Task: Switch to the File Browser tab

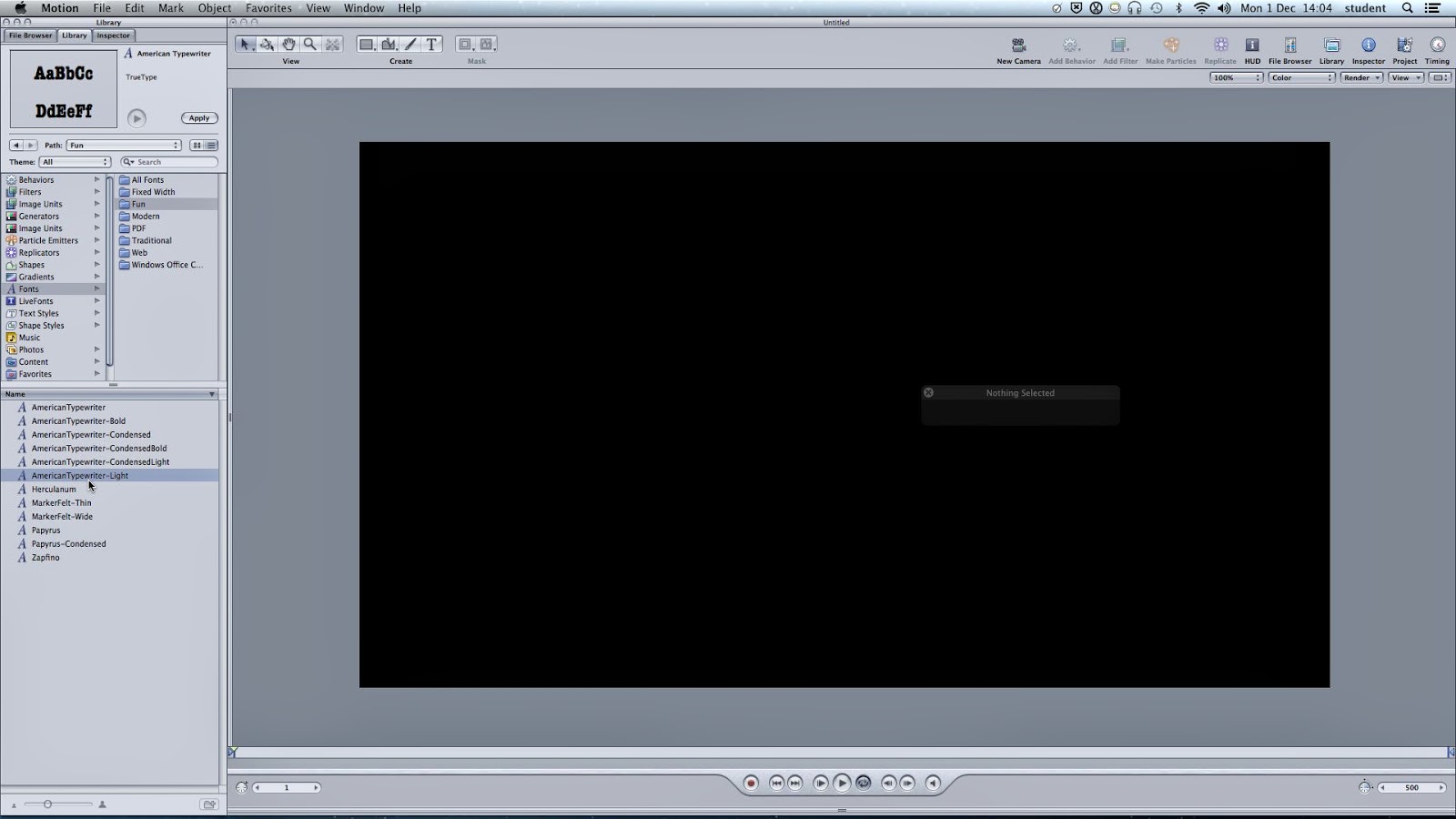Action: (31, 35)
